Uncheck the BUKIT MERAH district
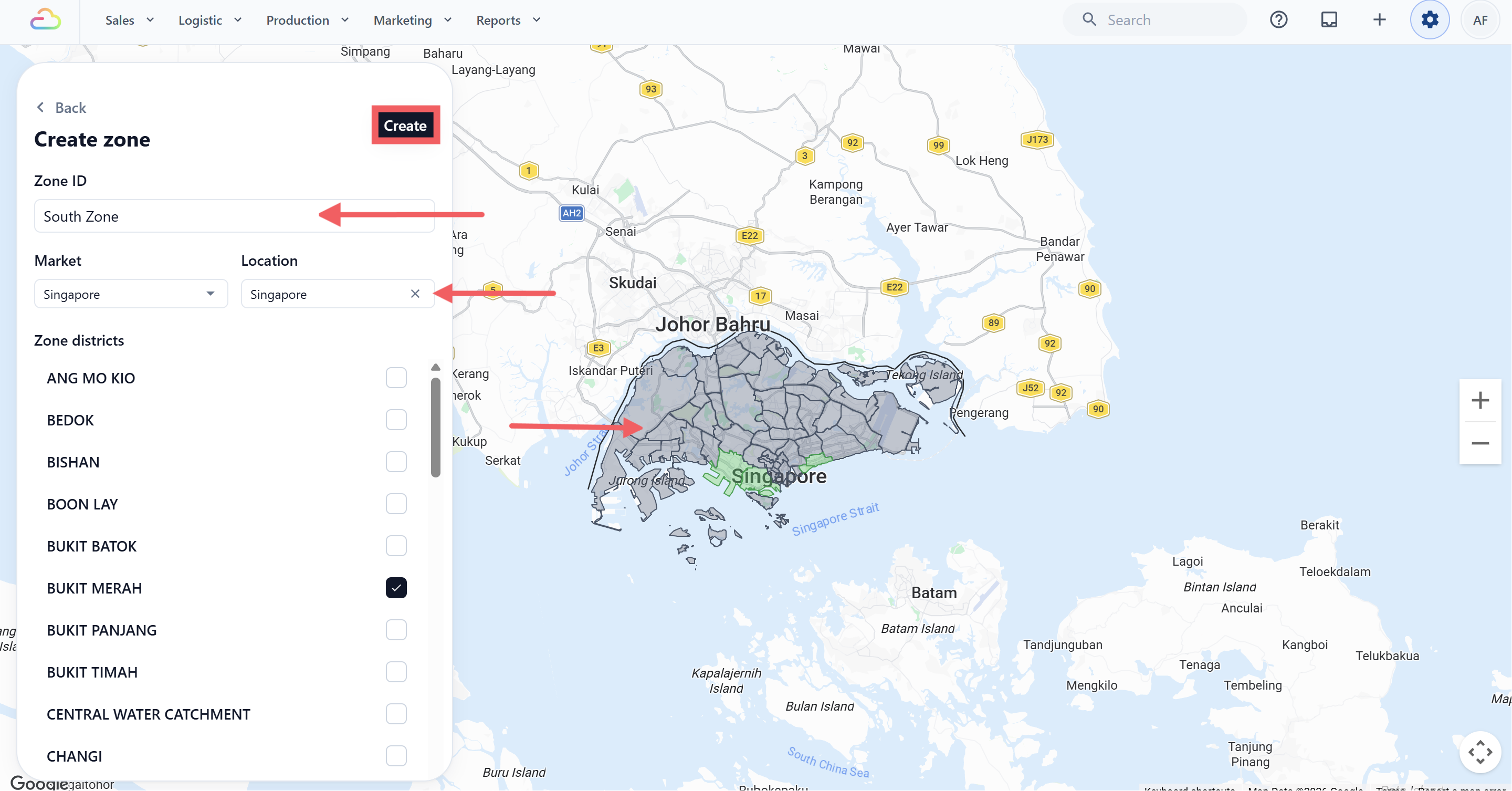Screen dimensions: 1512x791 (396, 588)
